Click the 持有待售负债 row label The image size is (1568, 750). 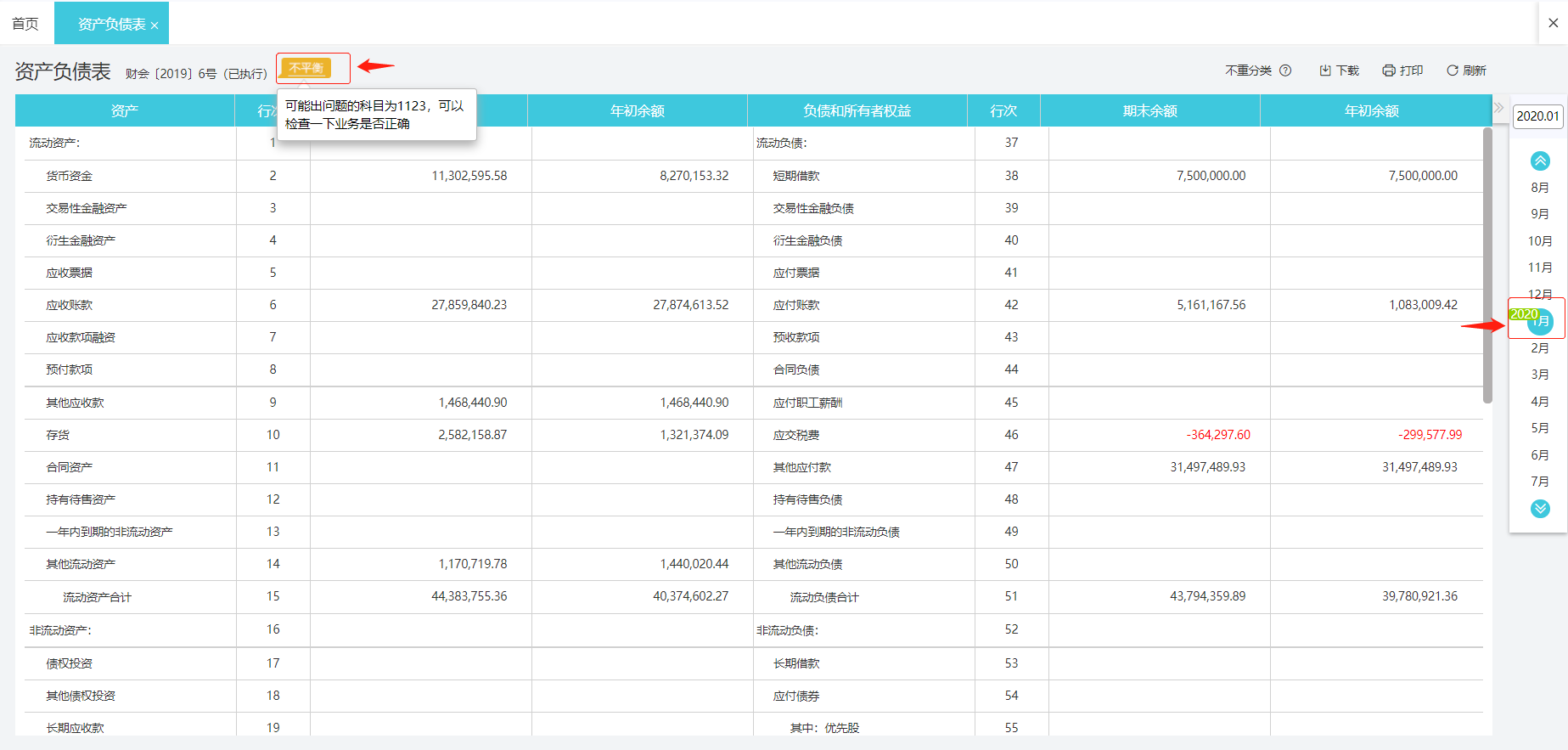point(807,499)
